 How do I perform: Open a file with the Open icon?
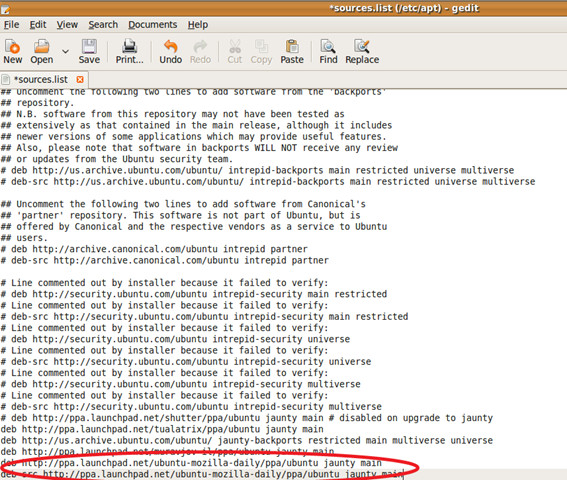coord(42,51)
